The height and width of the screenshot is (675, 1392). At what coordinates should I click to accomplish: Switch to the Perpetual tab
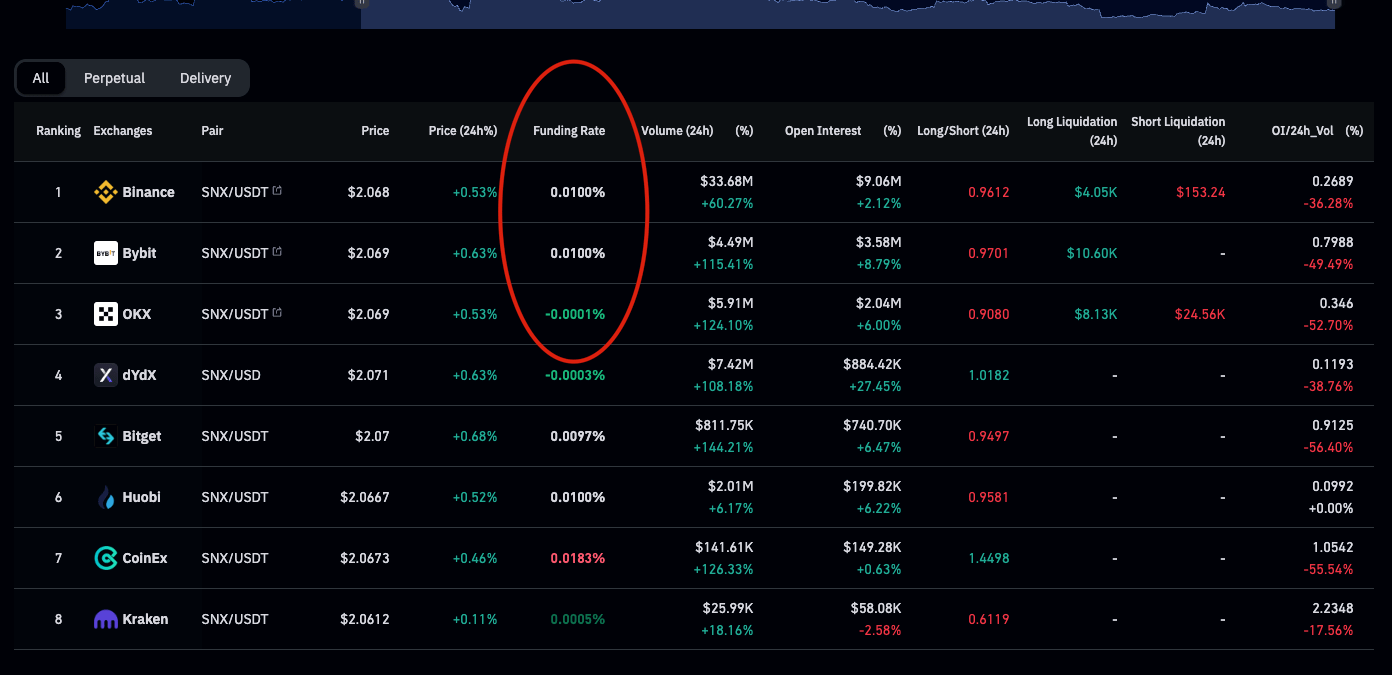tap(114, 78)
